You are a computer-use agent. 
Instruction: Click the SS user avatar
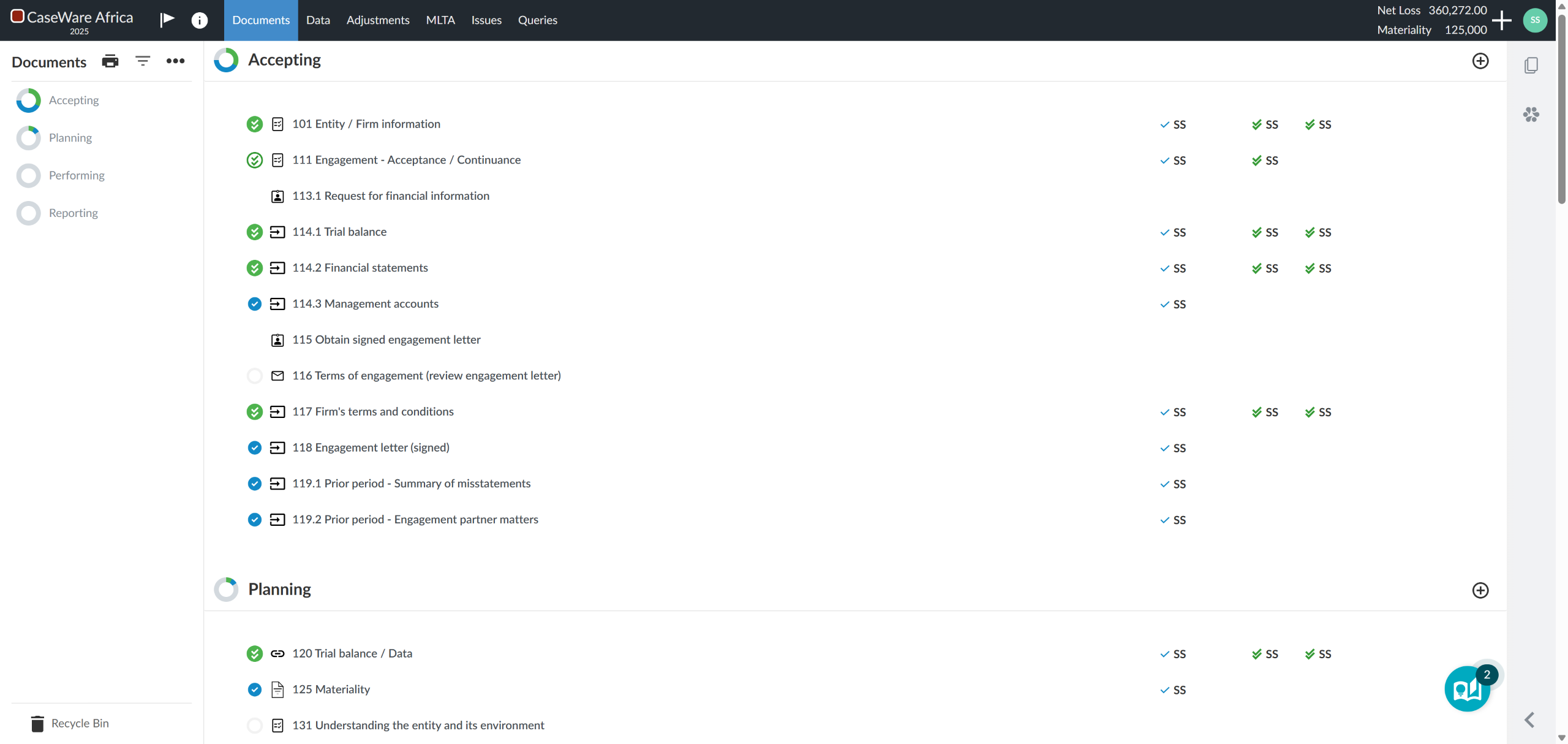tap(1534, 20)
